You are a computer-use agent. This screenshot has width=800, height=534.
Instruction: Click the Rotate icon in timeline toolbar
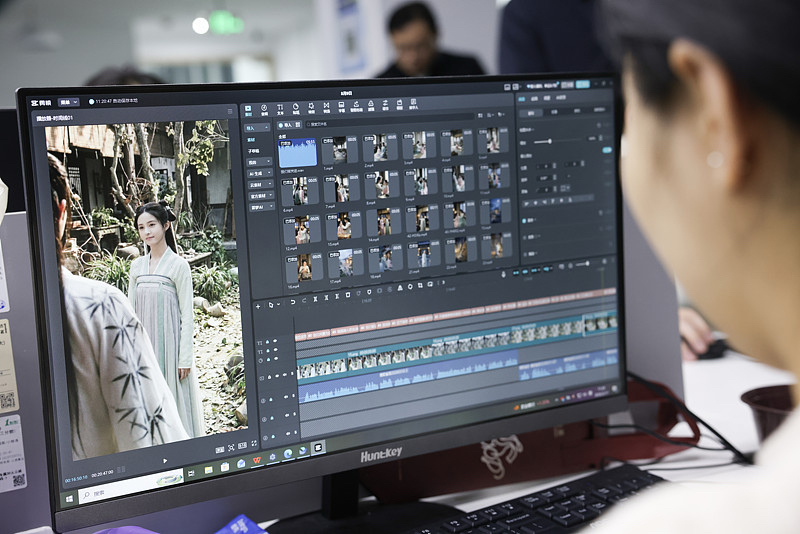click(x=410, y=287)
